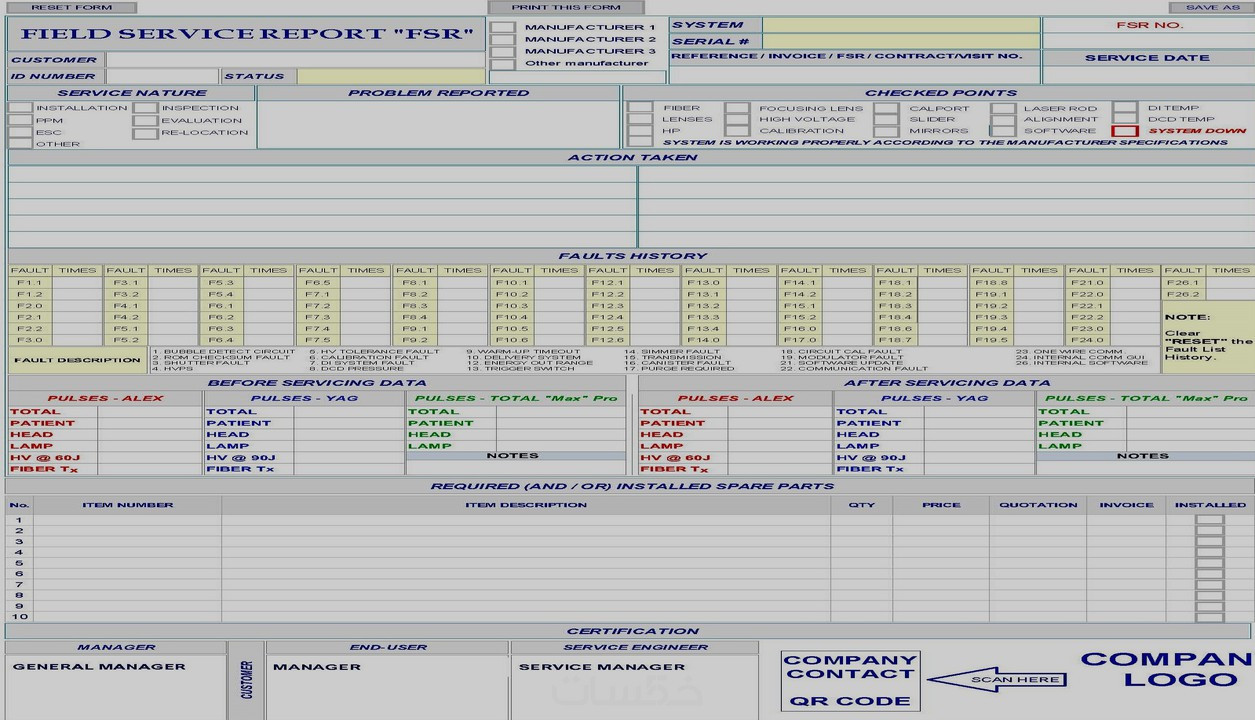The image size is (1255, 720).
Task: Mark SOFTWARE as a checked point
Action: (1003, 131)
